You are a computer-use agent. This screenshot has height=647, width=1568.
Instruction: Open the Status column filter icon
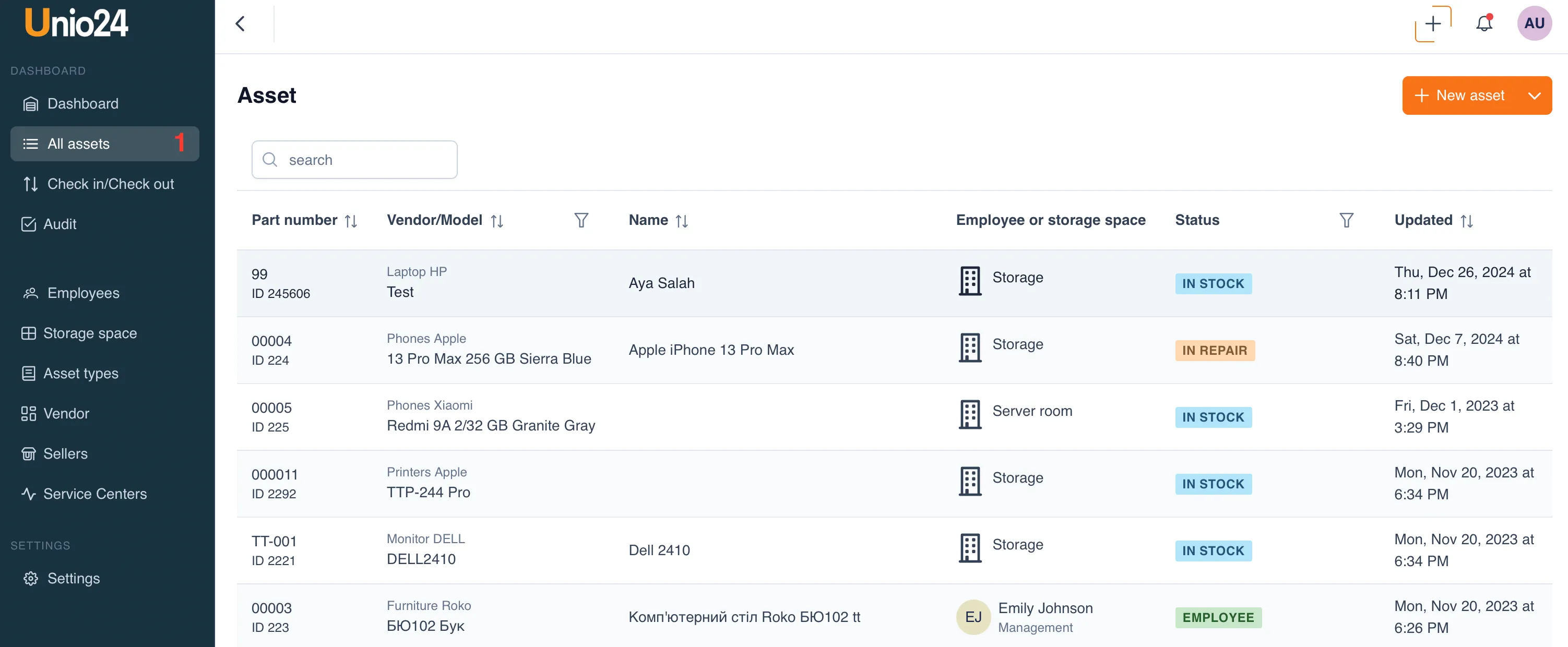point(1346,220)
